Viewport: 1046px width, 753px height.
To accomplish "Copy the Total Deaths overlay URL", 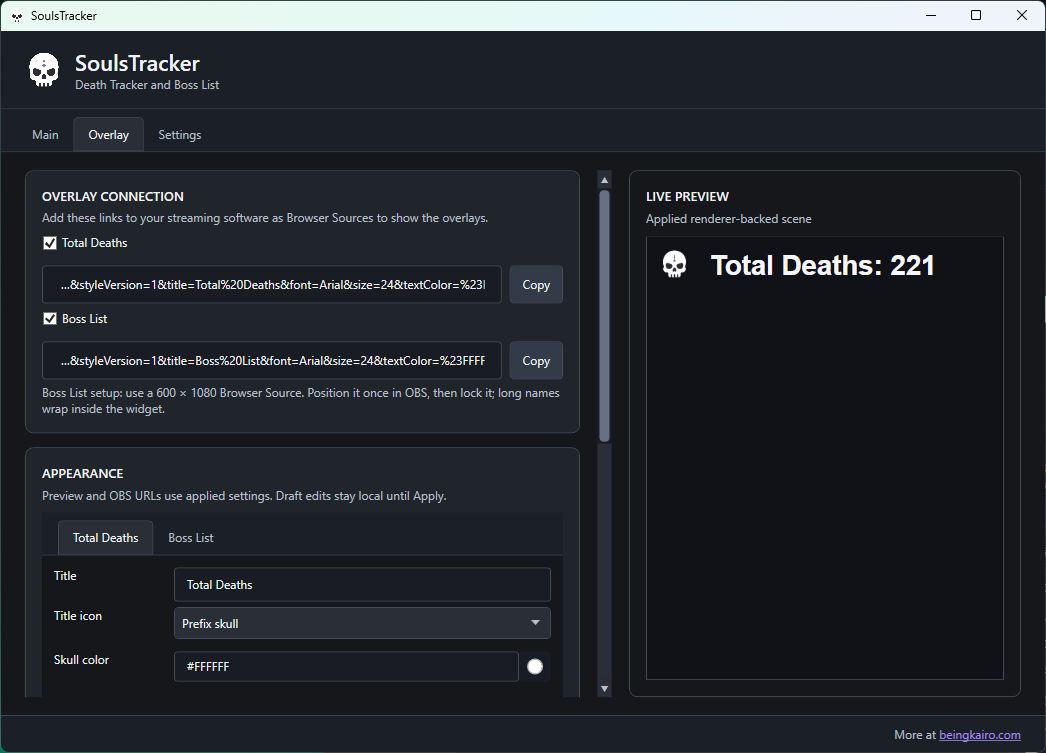I will click(x=536, y=285).
